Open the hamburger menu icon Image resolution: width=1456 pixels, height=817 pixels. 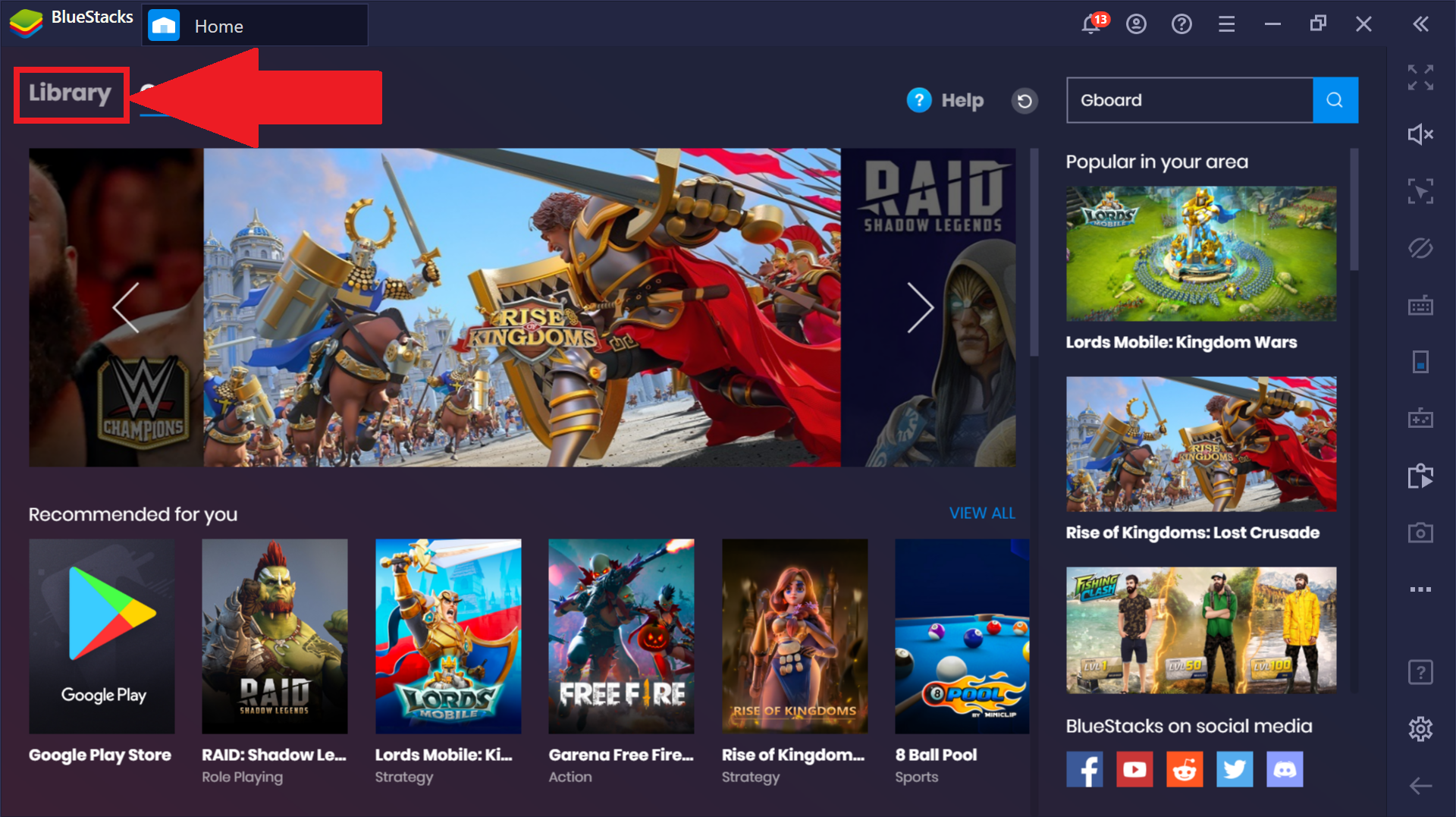(1226, 24)
